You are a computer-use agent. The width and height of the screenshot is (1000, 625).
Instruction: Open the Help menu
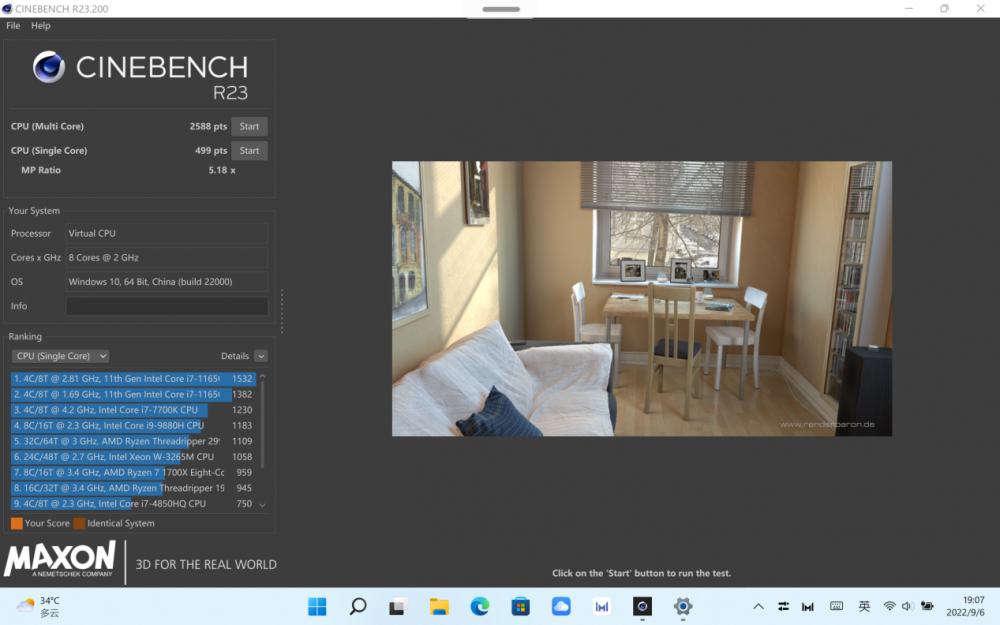click(40, 26)
